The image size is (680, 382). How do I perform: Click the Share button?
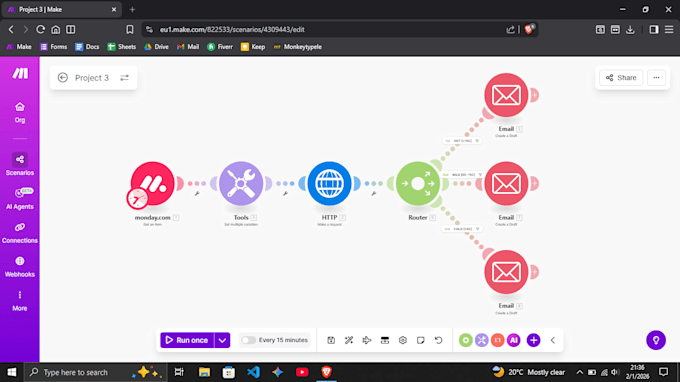621,78
